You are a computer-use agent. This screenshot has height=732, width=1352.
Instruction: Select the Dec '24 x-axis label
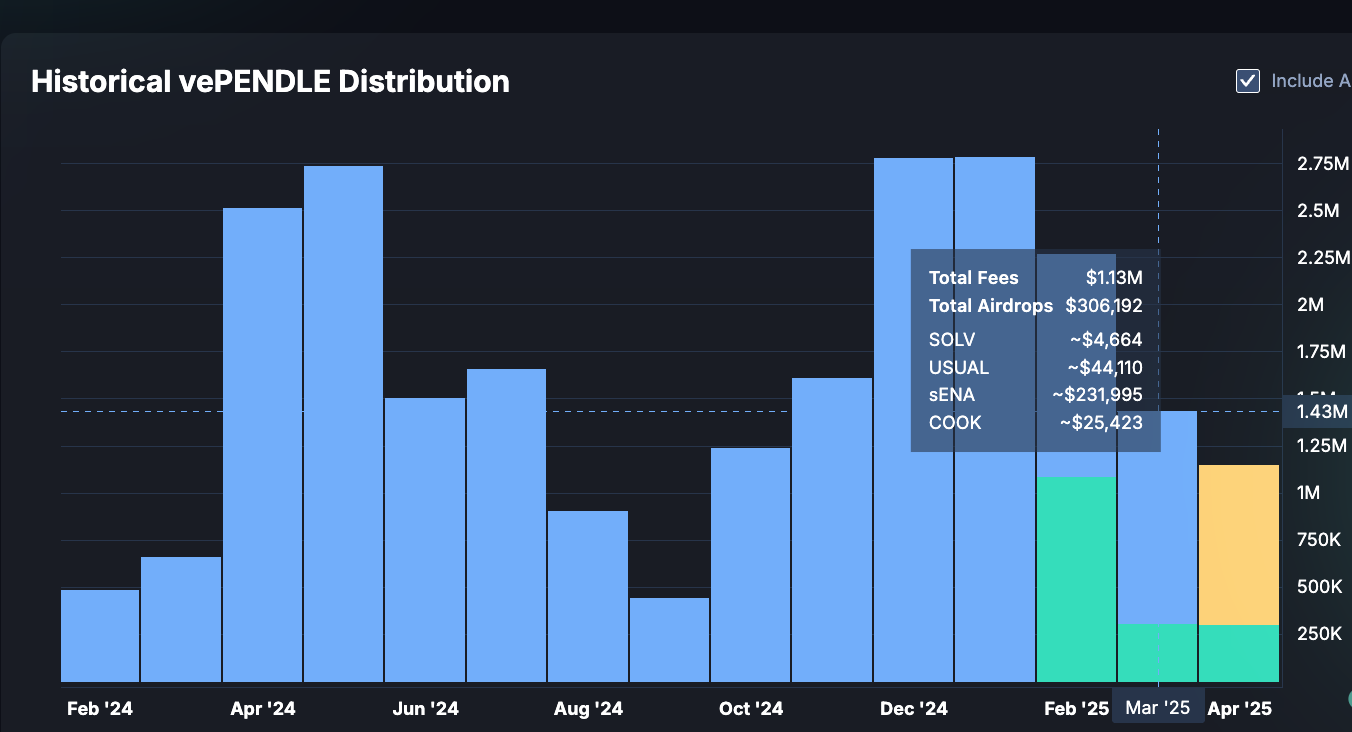pos(914,709)
